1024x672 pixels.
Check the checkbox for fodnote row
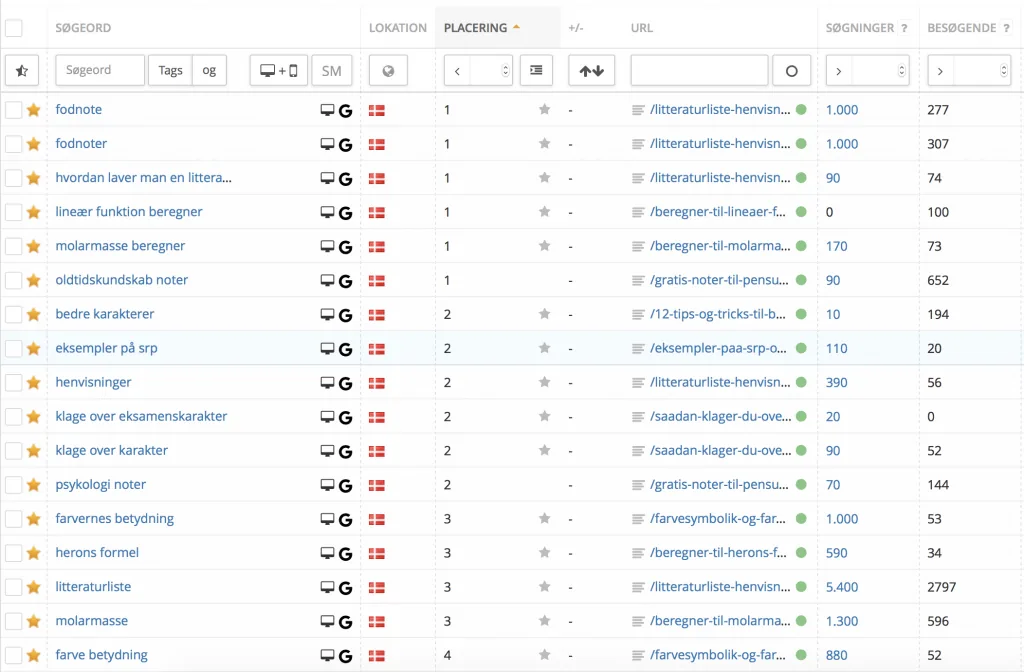14,110
